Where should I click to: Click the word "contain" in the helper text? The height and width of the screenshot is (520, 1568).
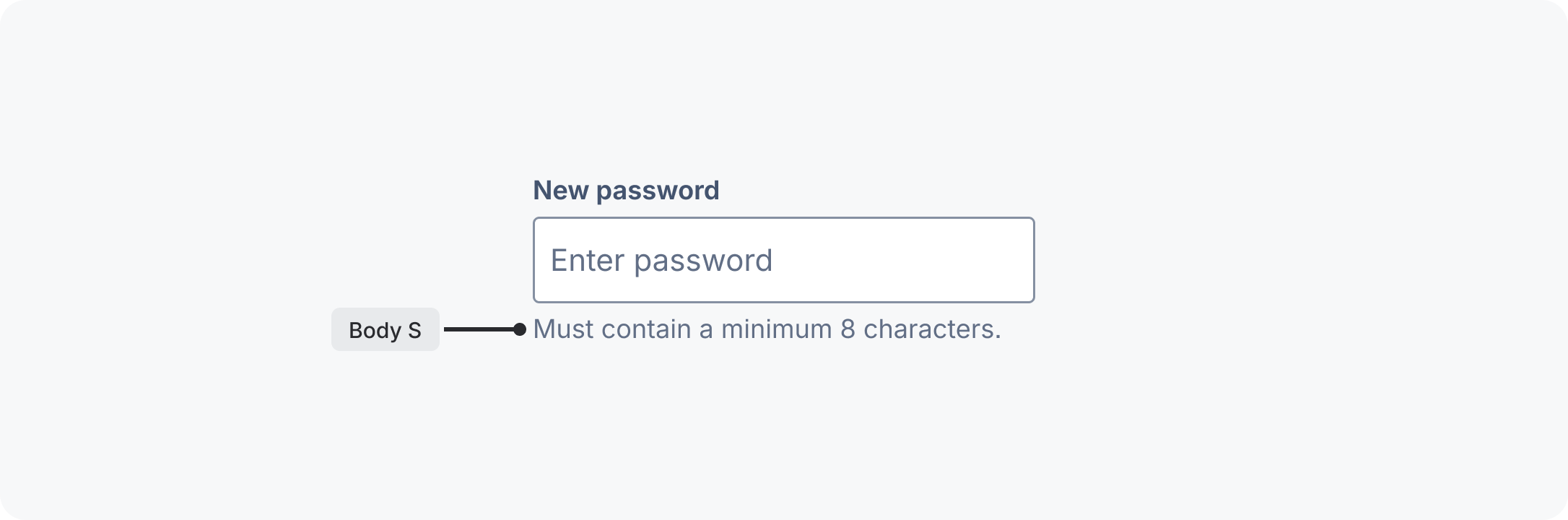tap(645, 329)
